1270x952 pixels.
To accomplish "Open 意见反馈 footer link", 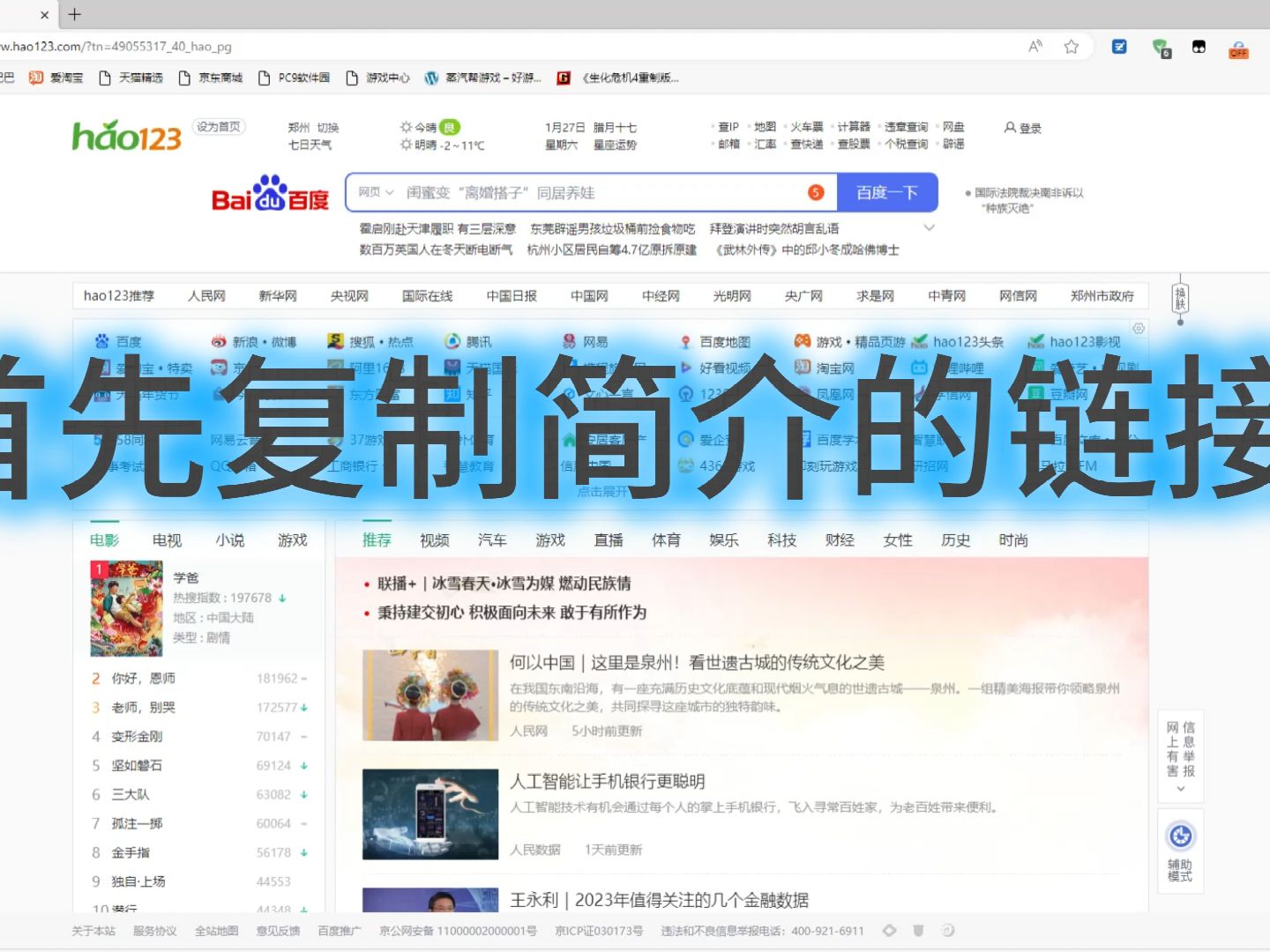I will [x=278, y=931].
